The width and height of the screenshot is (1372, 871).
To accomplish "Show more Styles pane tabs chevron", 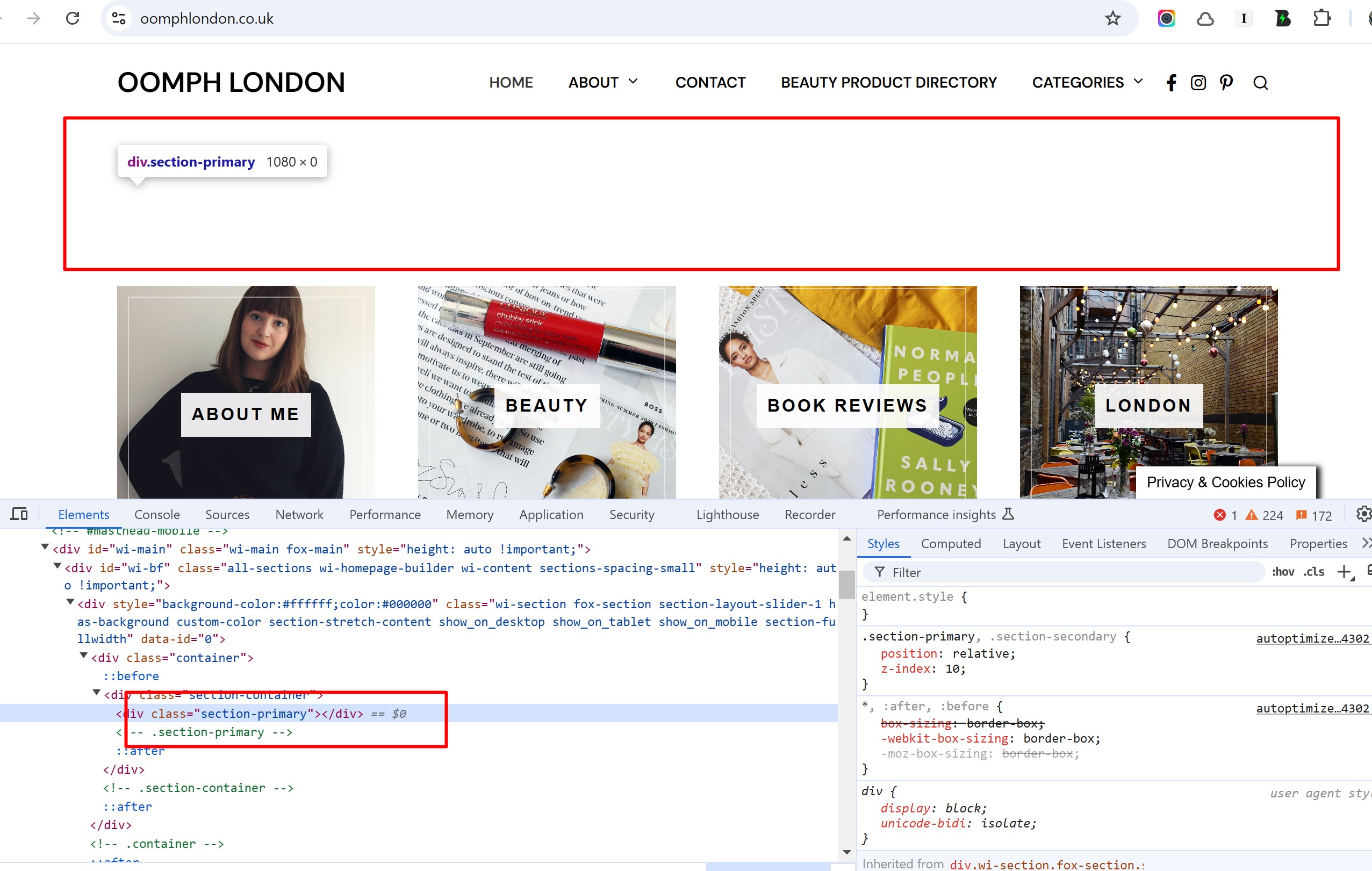I will pos(1366,543).
